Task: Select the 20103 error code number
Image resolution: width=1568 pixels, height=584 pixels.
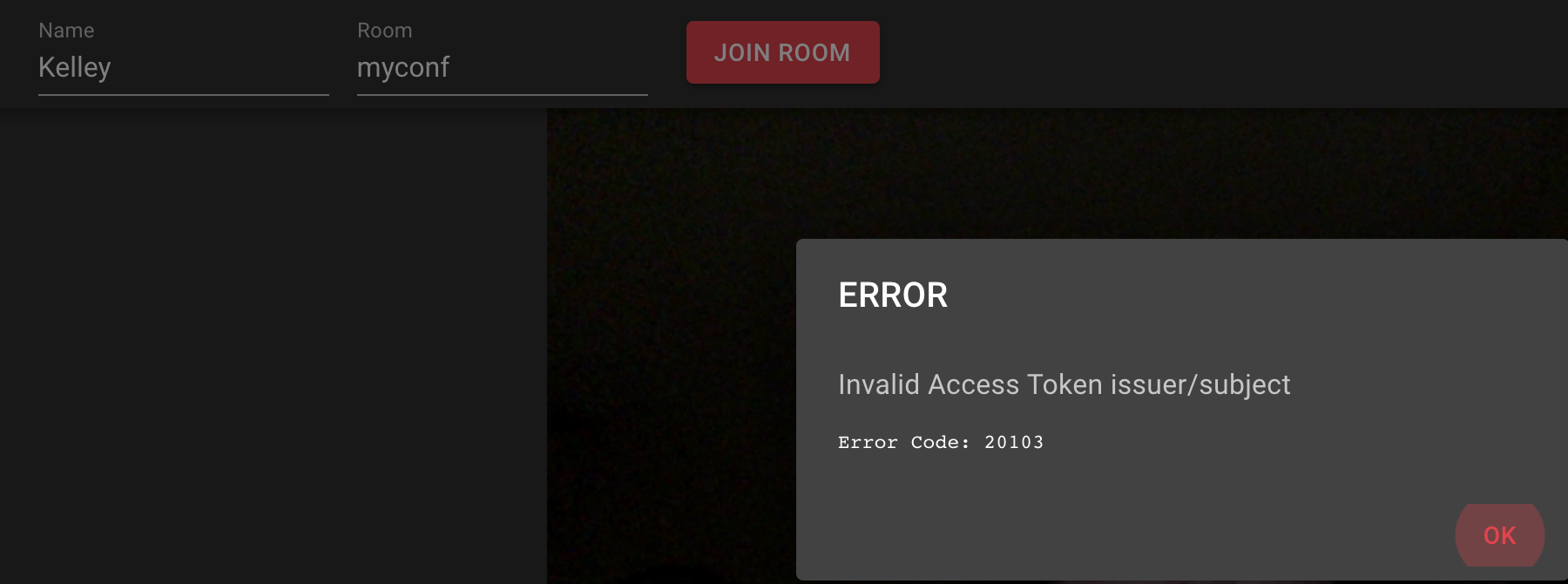Action: (x=1014, y=442)
